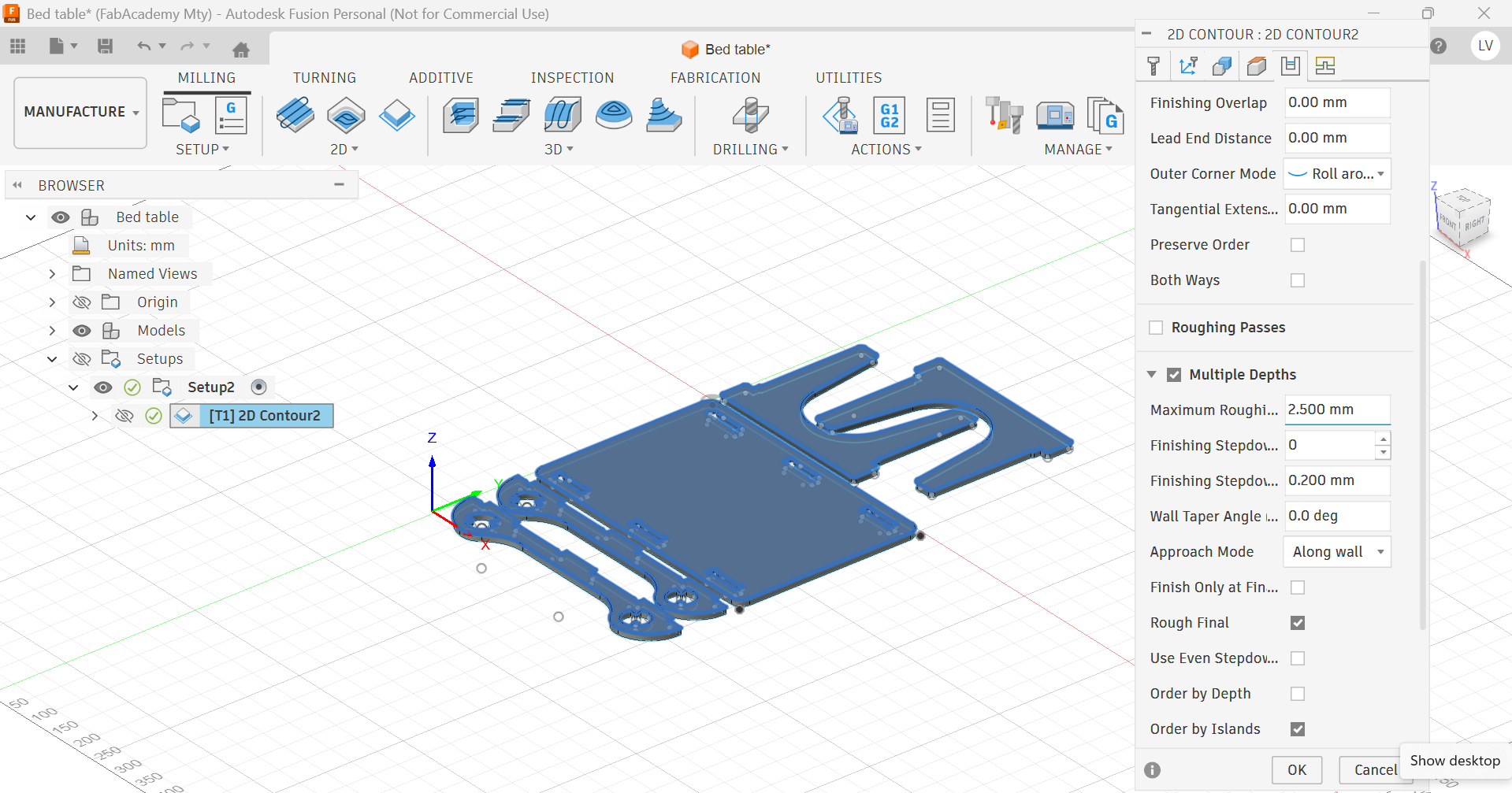Switch to the Tool tab in 2D Contour dialog

[x=1154, y=66]
